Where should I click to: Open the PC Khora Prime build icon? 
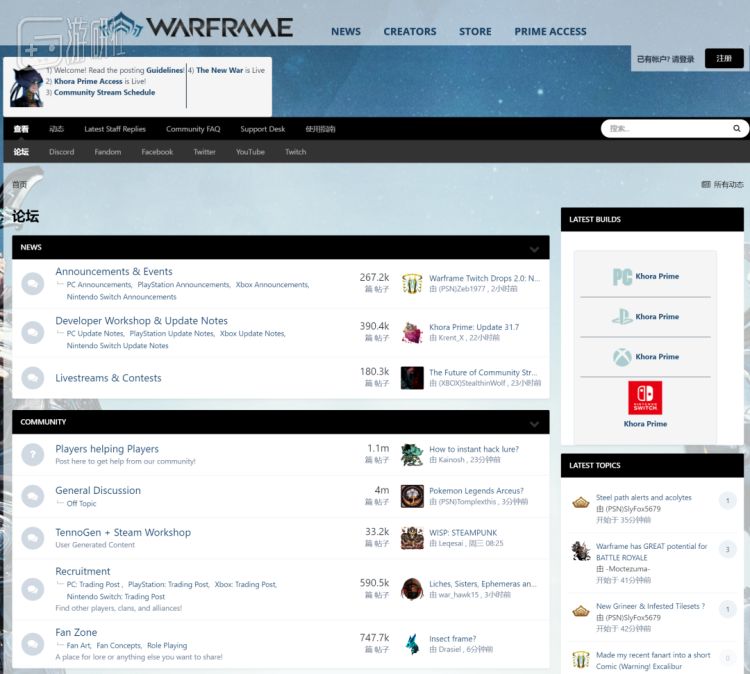[x=622, y=276]
